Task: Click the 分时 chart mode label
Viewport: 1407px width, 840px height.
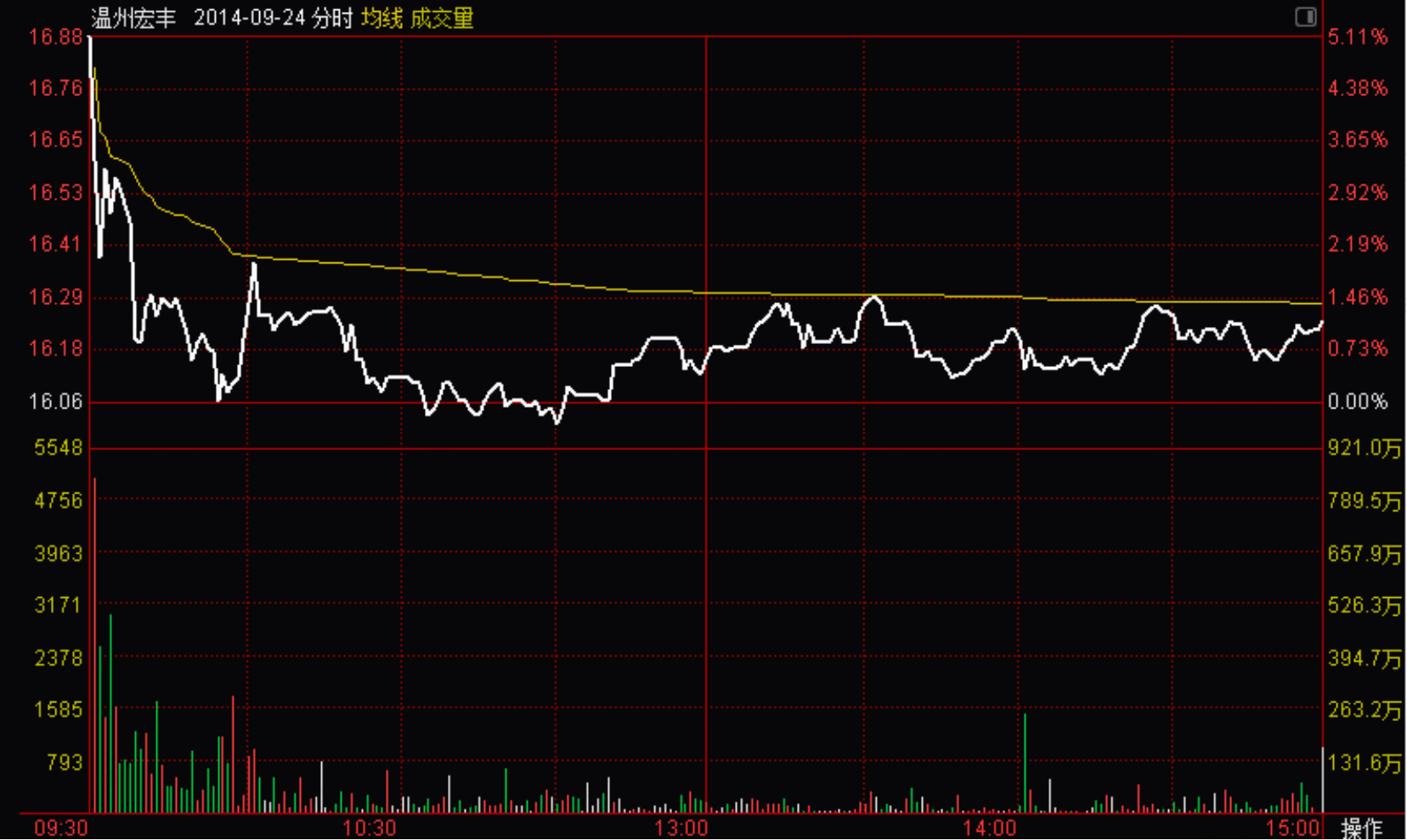Action: (x=332, y=18)
